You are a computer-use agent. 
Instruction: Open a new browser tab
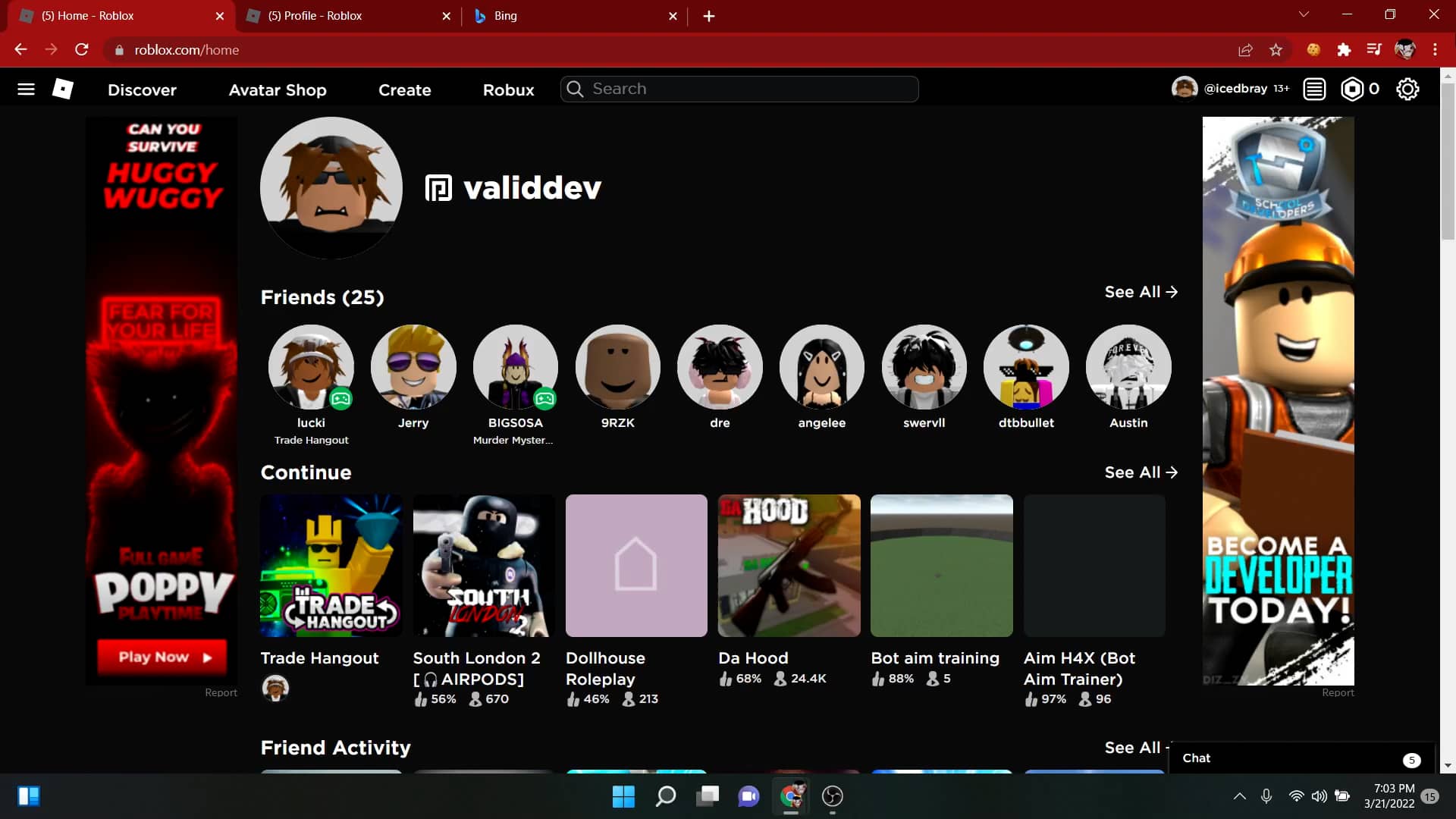click(x=709, y=16)
